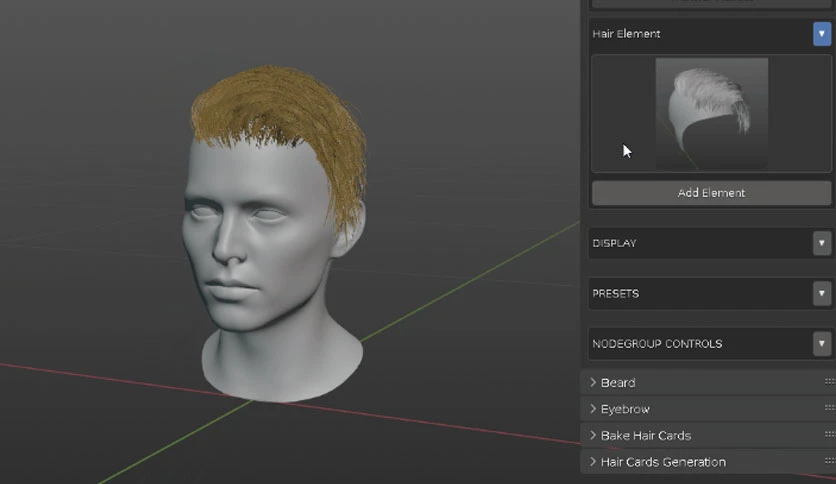Screen dimensions: 836x484
Task: Click the Beard panel drag handle
Action: 829,382
